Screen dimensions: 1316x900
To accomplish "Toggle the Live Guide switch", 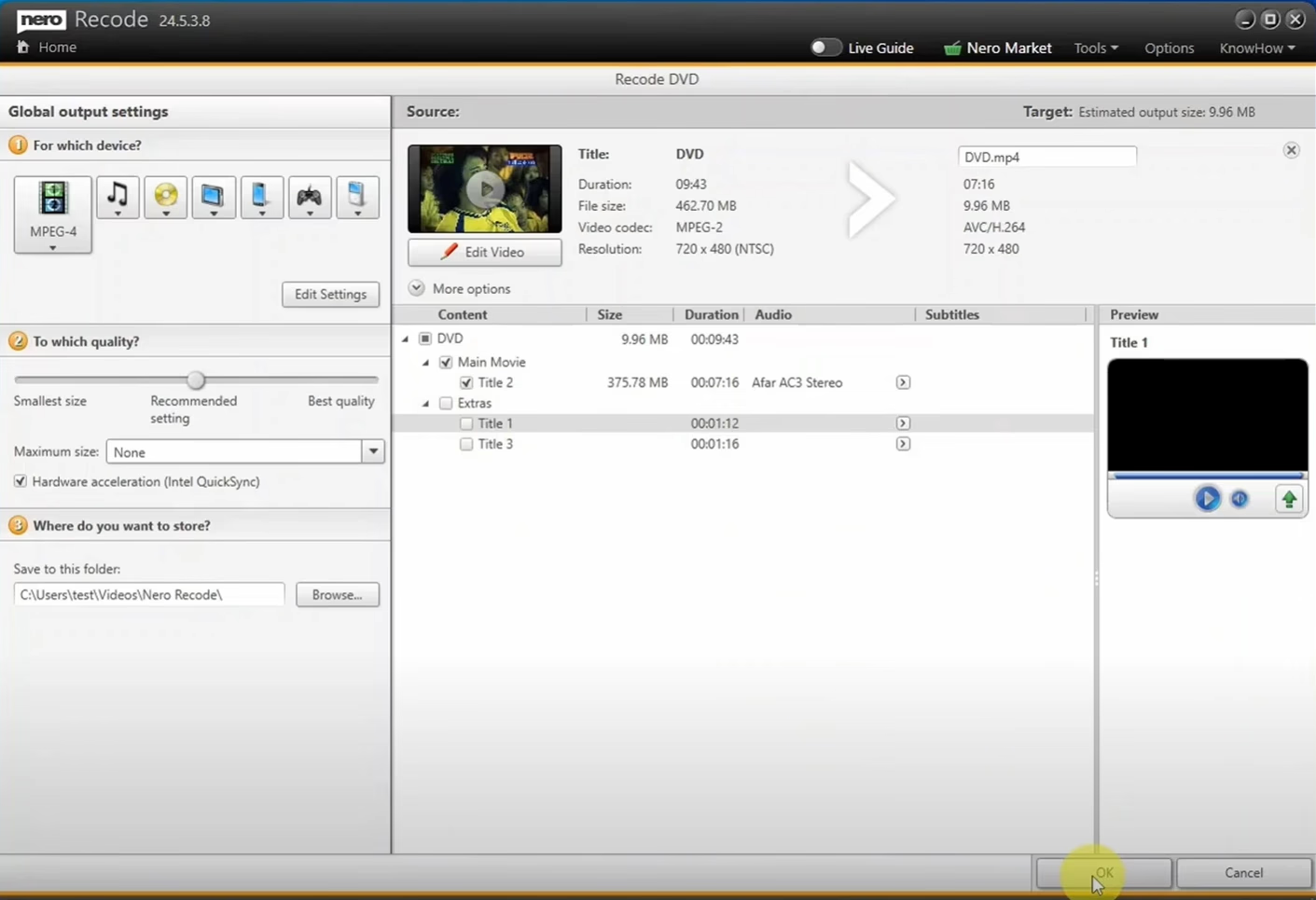I will click(x=825, y=48).
